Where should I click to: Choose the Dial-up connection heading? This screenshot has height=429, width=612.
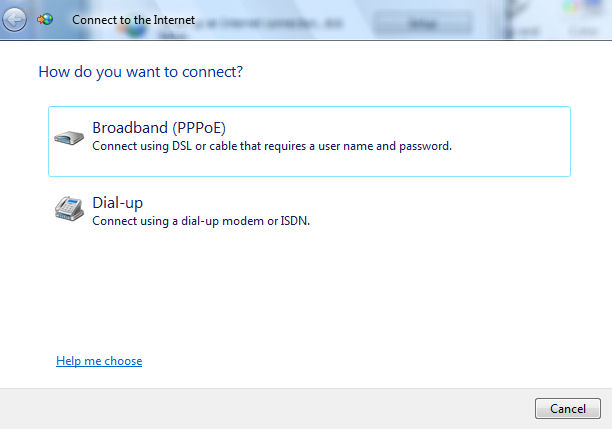point(117,203)
